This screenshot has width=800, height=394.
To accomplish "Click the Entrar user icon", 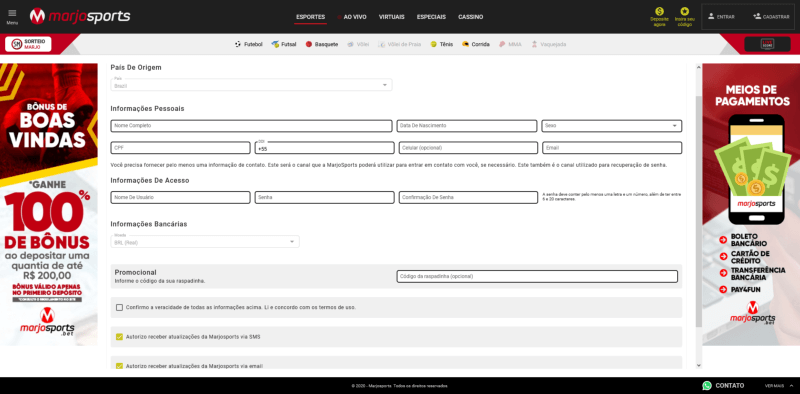I will tap(711, 16).
